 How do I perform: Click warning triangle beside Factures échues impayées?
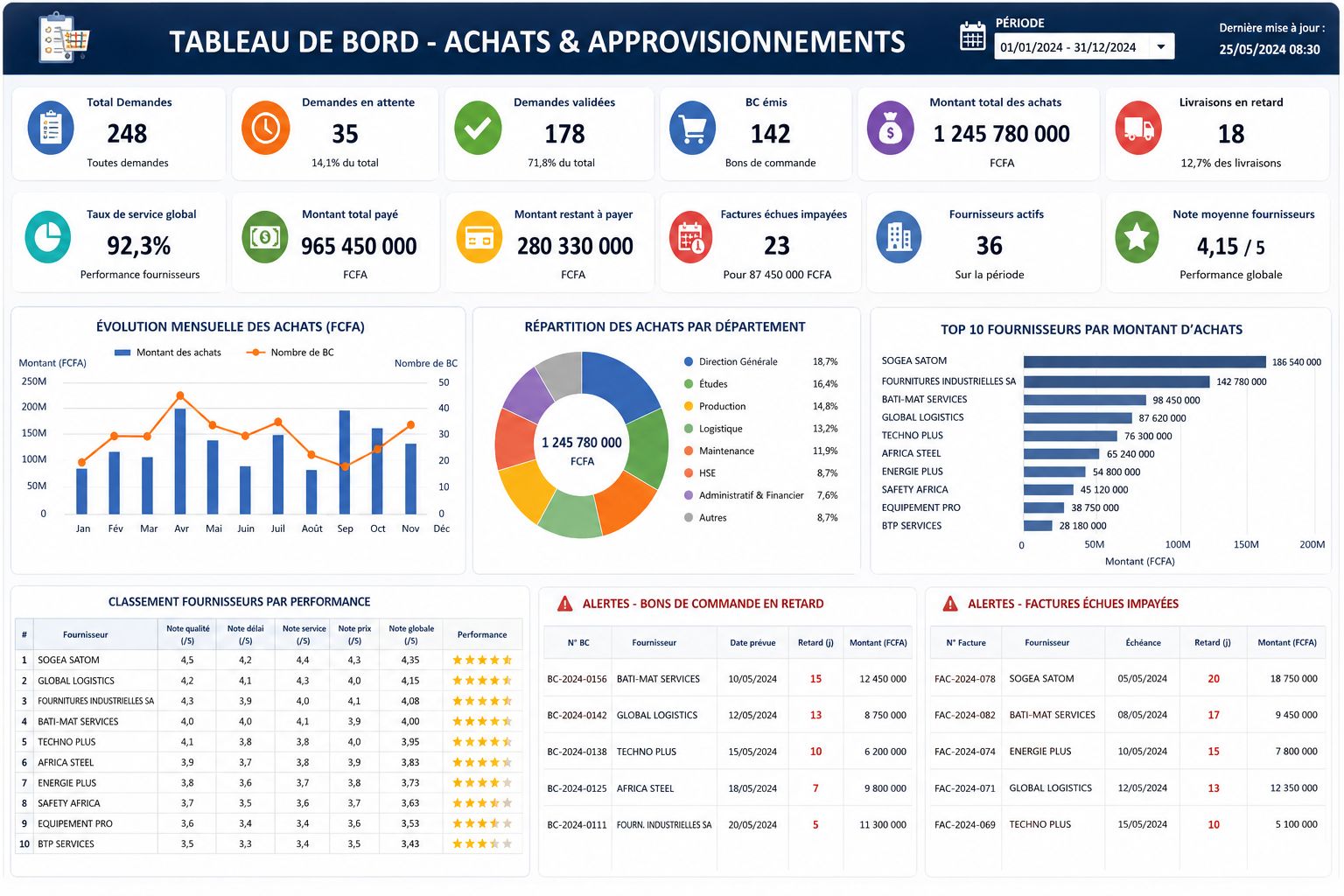click(950, 603)
